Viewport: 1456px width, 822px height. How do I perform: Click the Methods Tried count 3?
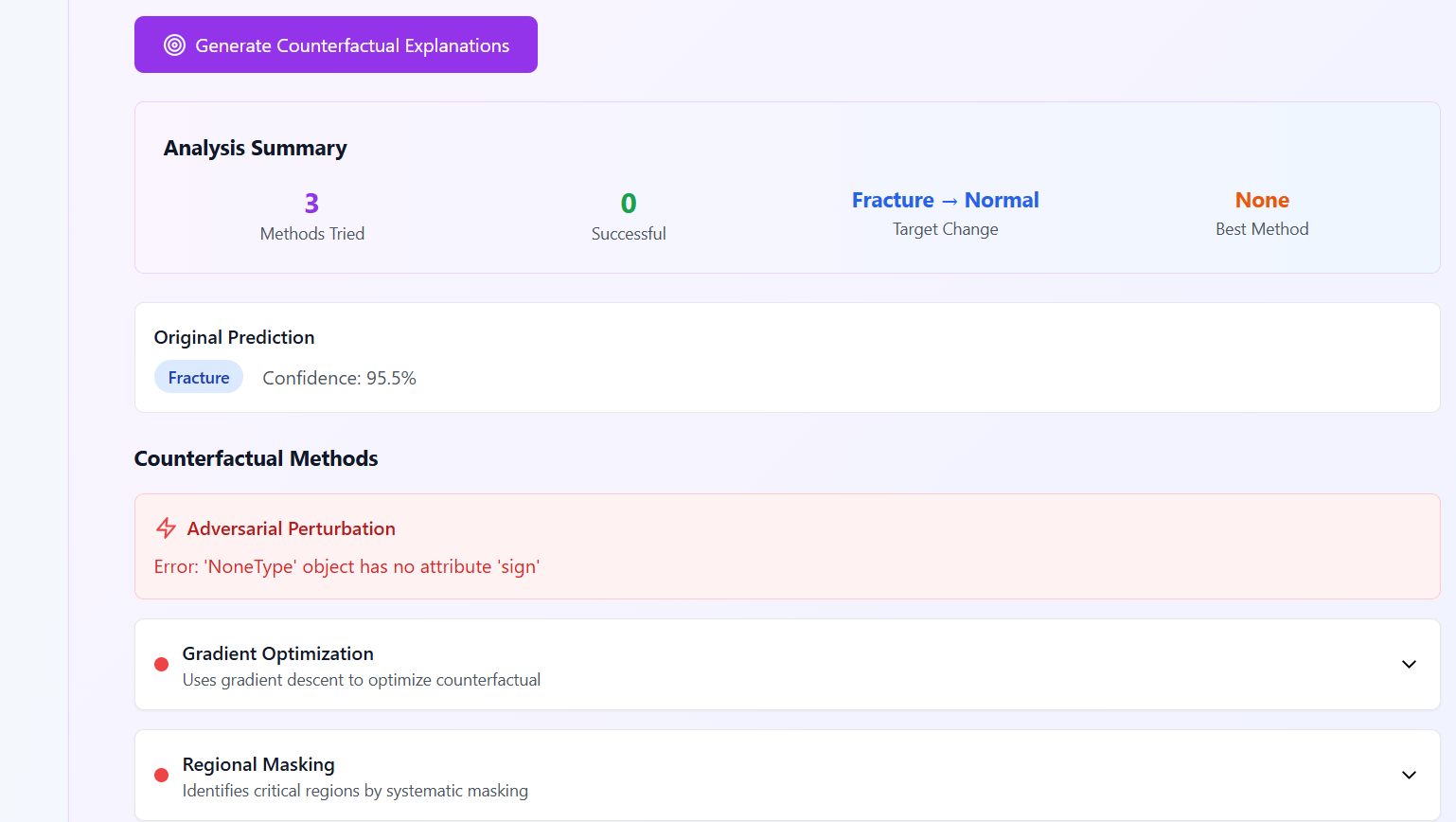pyautogui.click(x=311, y=203)
